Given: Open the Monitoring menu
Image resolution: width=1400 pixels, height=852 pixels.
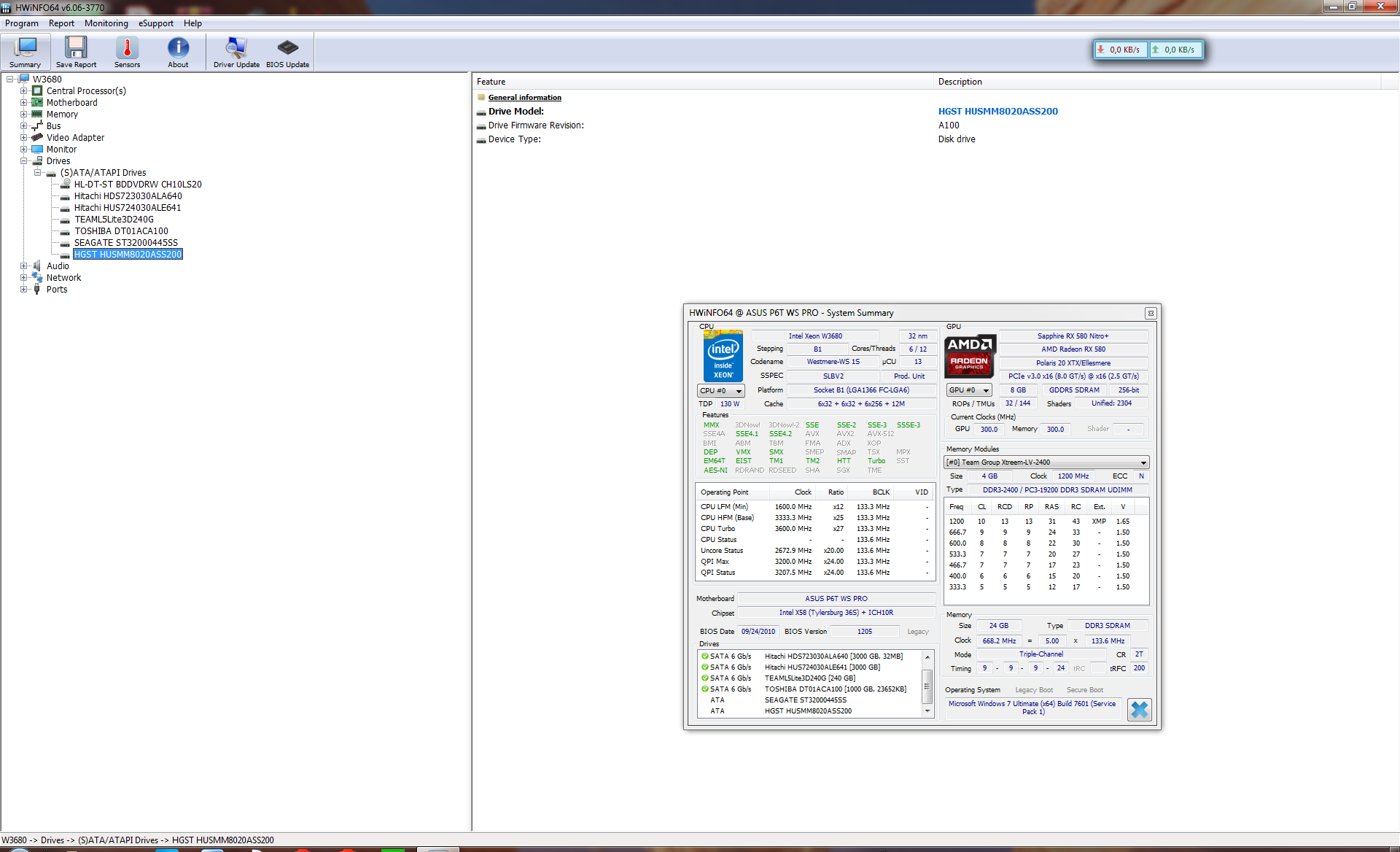Looking at the screenshot, I should click(x=106, y=23).
